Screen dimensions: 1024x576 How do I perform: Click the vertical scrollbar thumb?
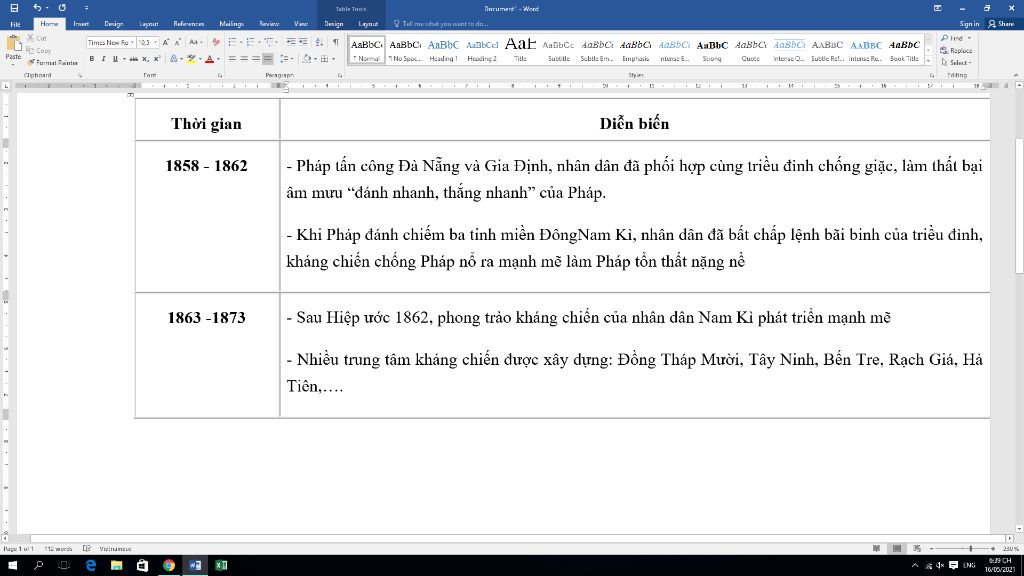(x=1019, y=206)
